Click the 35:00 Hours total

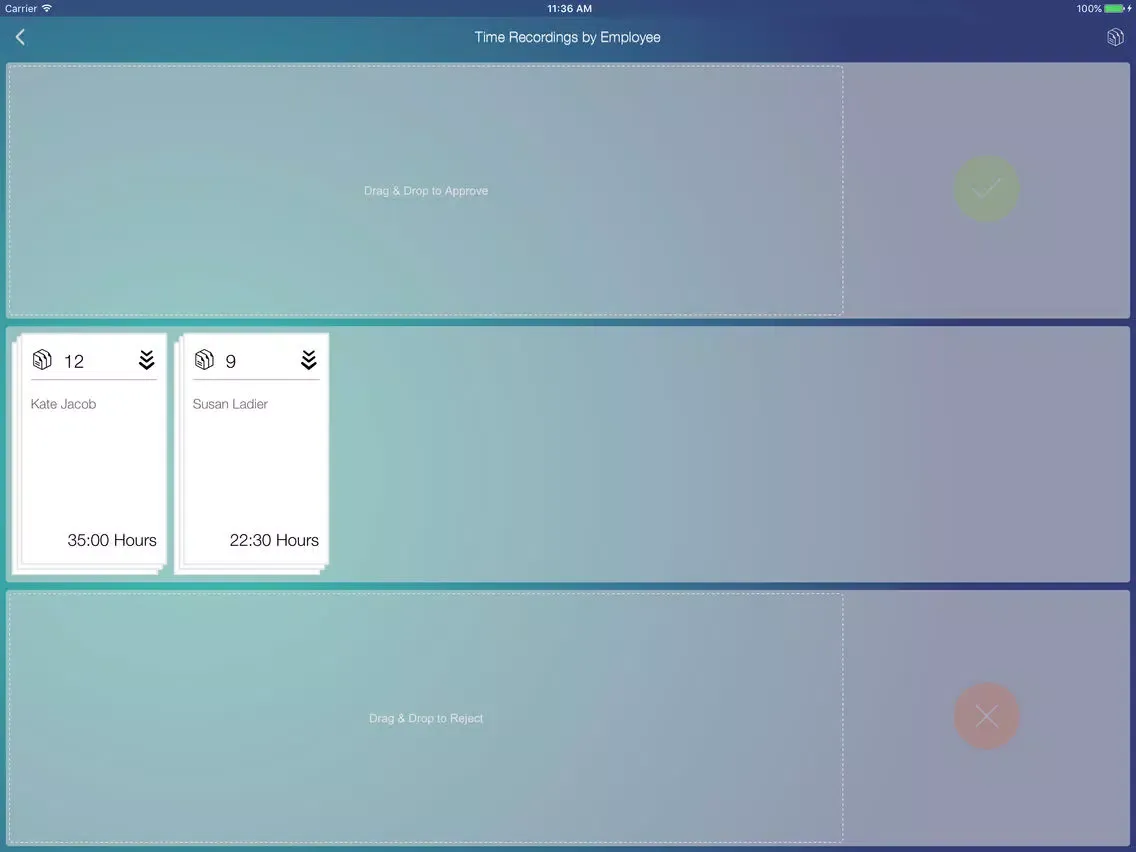coord(112,540)
